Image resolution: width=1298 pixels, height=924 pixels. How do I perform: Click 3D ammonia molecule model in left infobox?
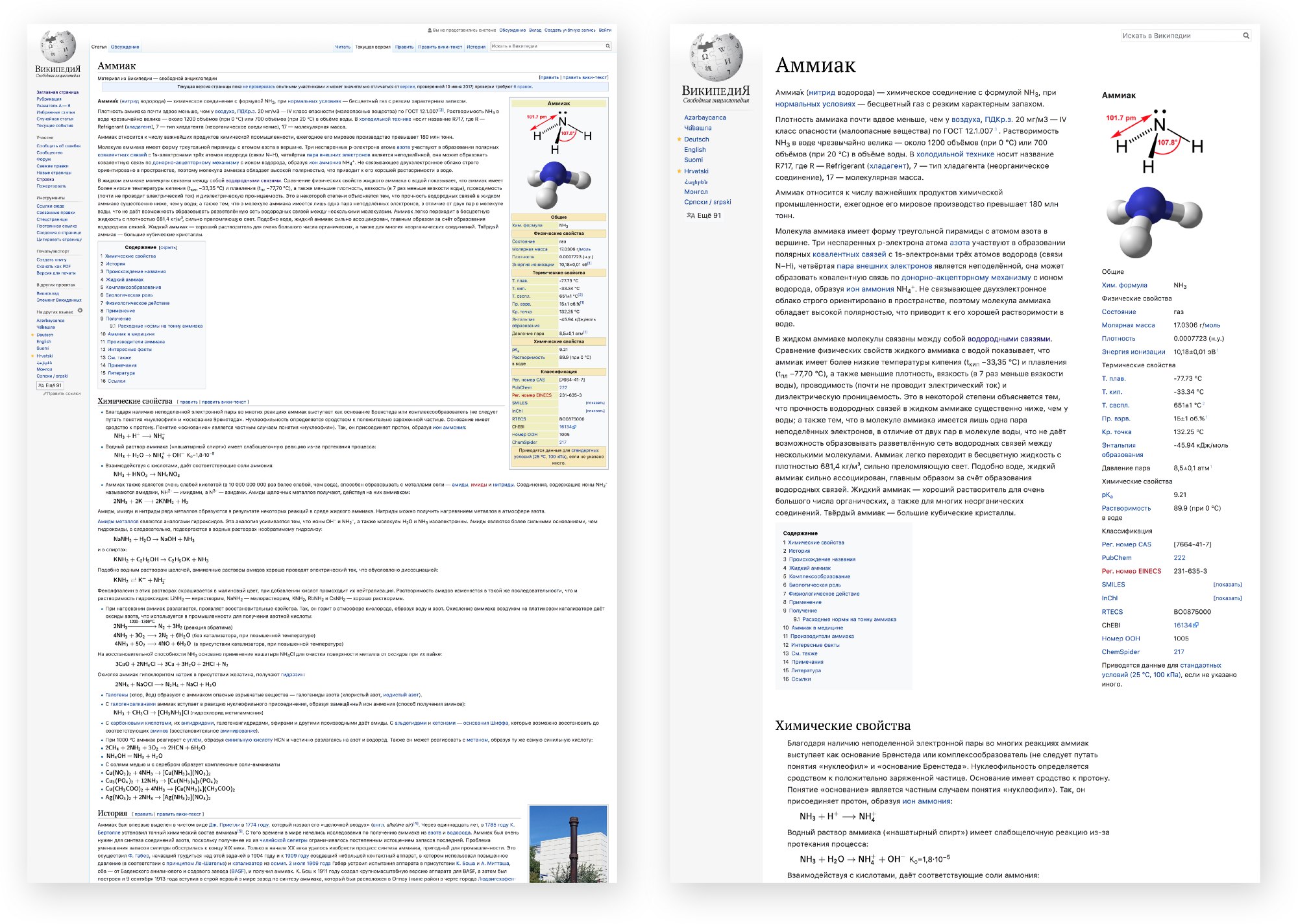point(559,184)
